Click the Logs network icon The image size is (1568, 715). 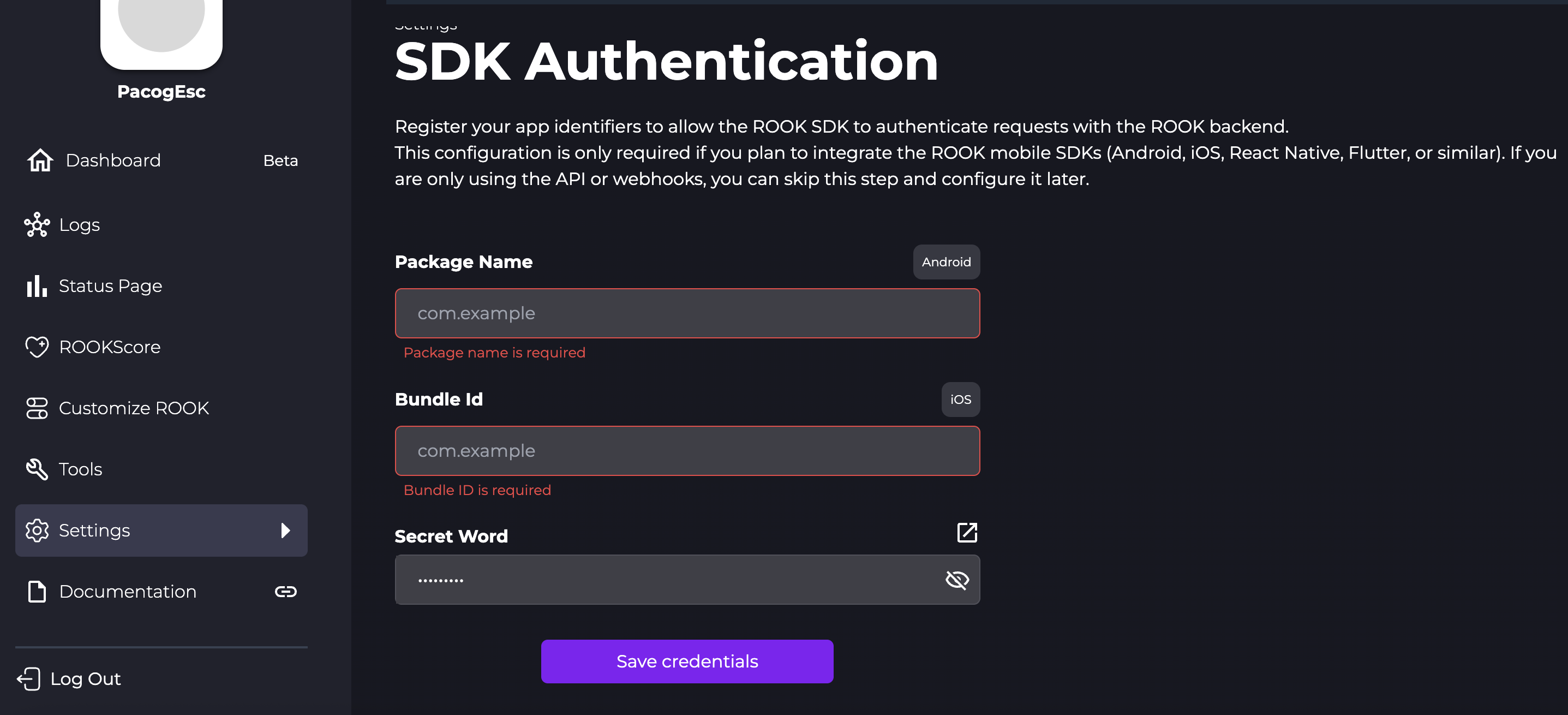(x=37, y=225)
